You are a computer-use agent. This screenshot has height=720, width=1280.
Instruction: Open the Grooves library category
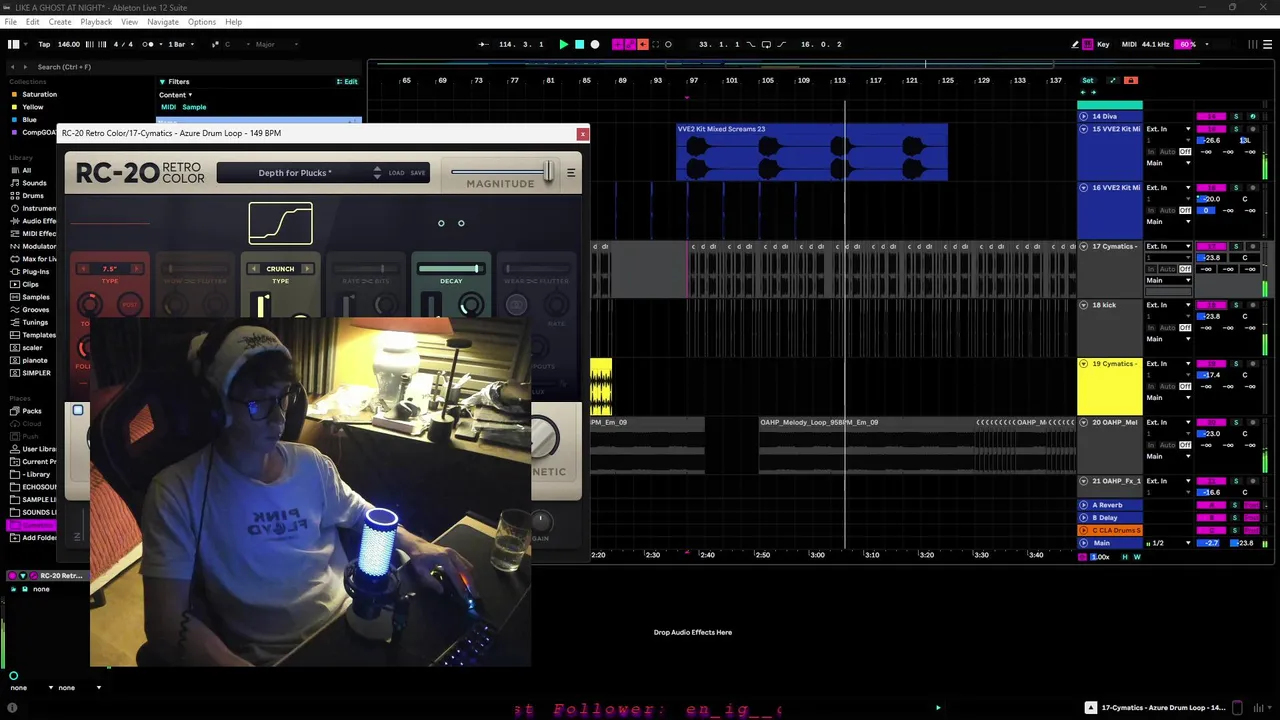(35, 310)
